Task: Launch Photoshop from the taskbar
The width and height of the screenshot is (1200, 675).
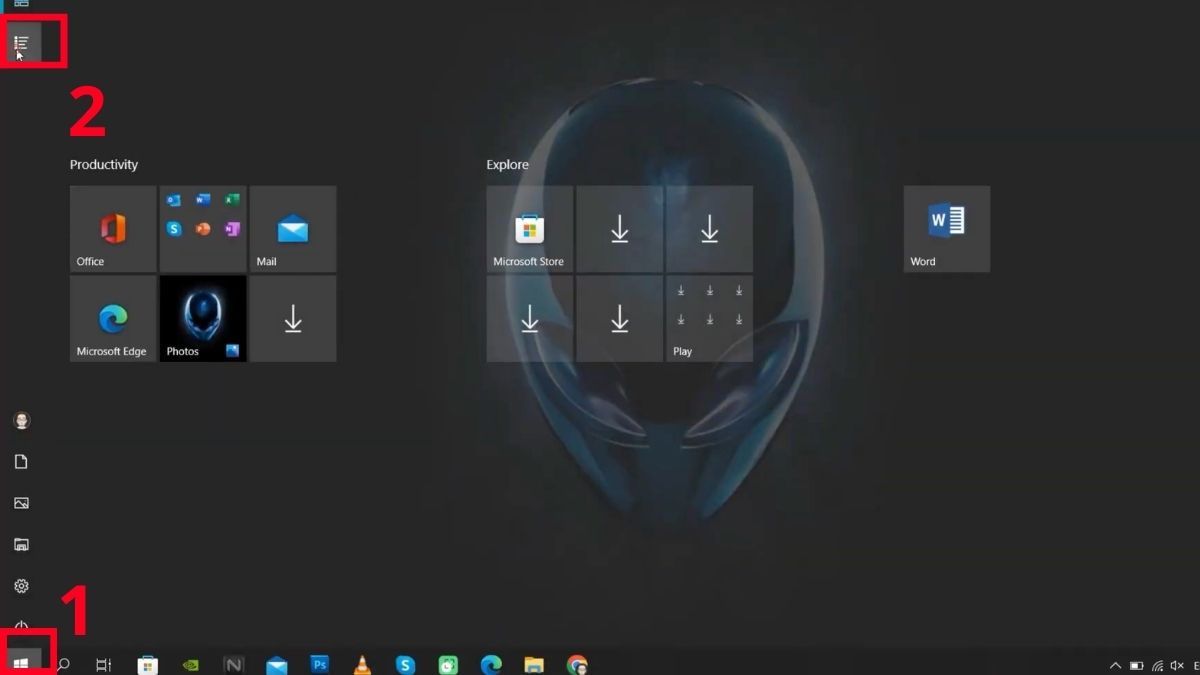Action: tap(320, 664)
